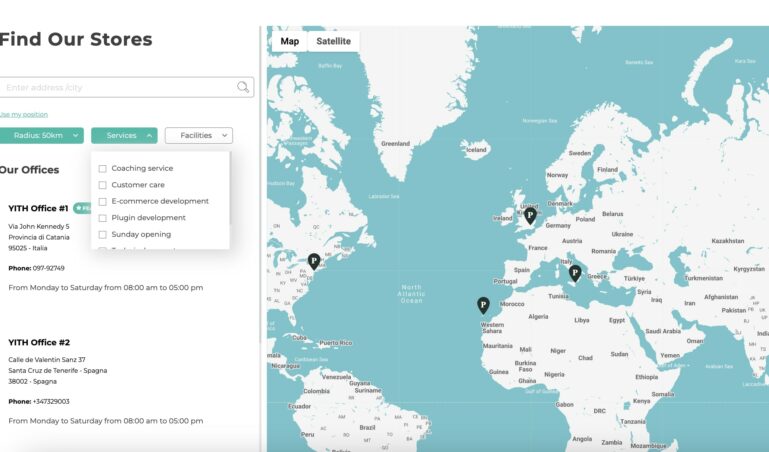Click the Our Offices heading

(29, 170)
